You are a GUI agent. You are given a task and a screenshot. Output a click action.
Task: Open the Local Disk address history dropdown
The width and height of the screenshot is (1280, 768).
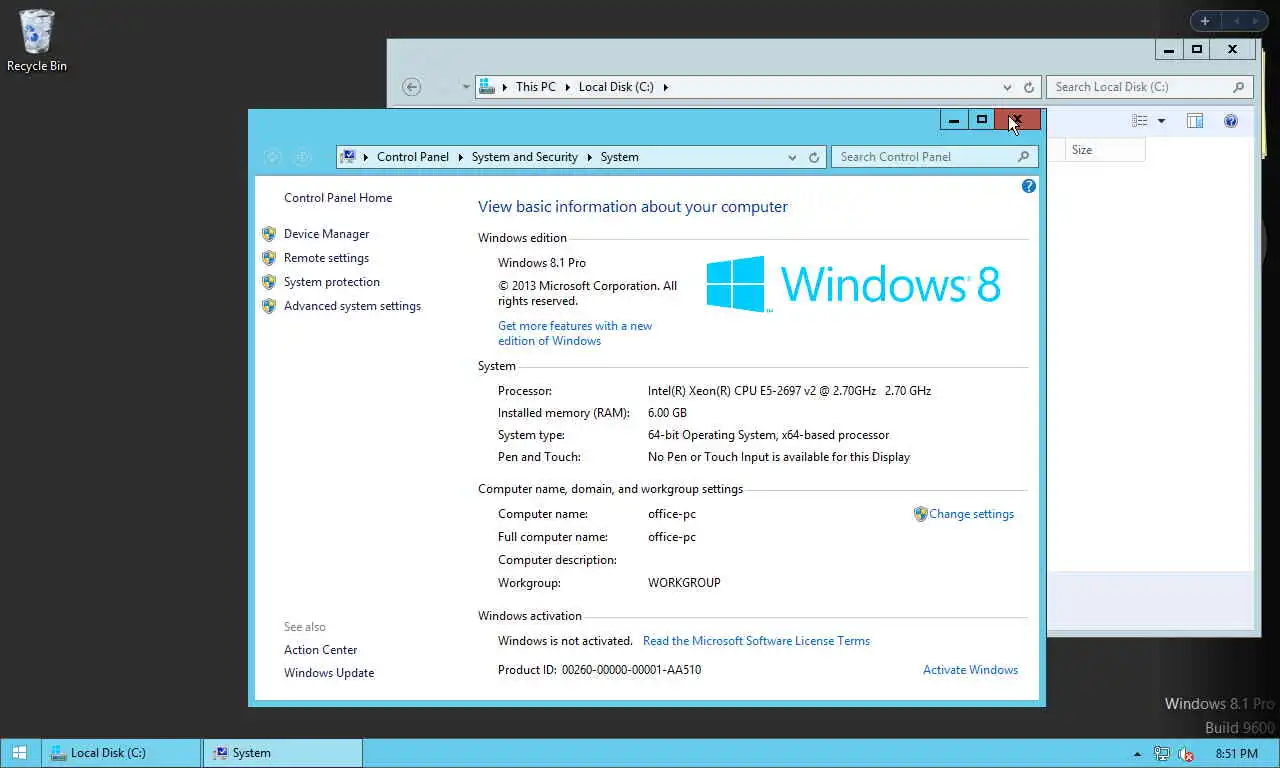[1007, 87]
